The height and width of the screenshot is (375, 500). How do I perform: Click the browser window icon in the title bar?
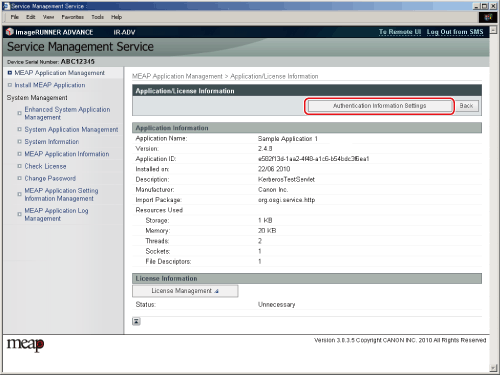[x=6, y=6]
